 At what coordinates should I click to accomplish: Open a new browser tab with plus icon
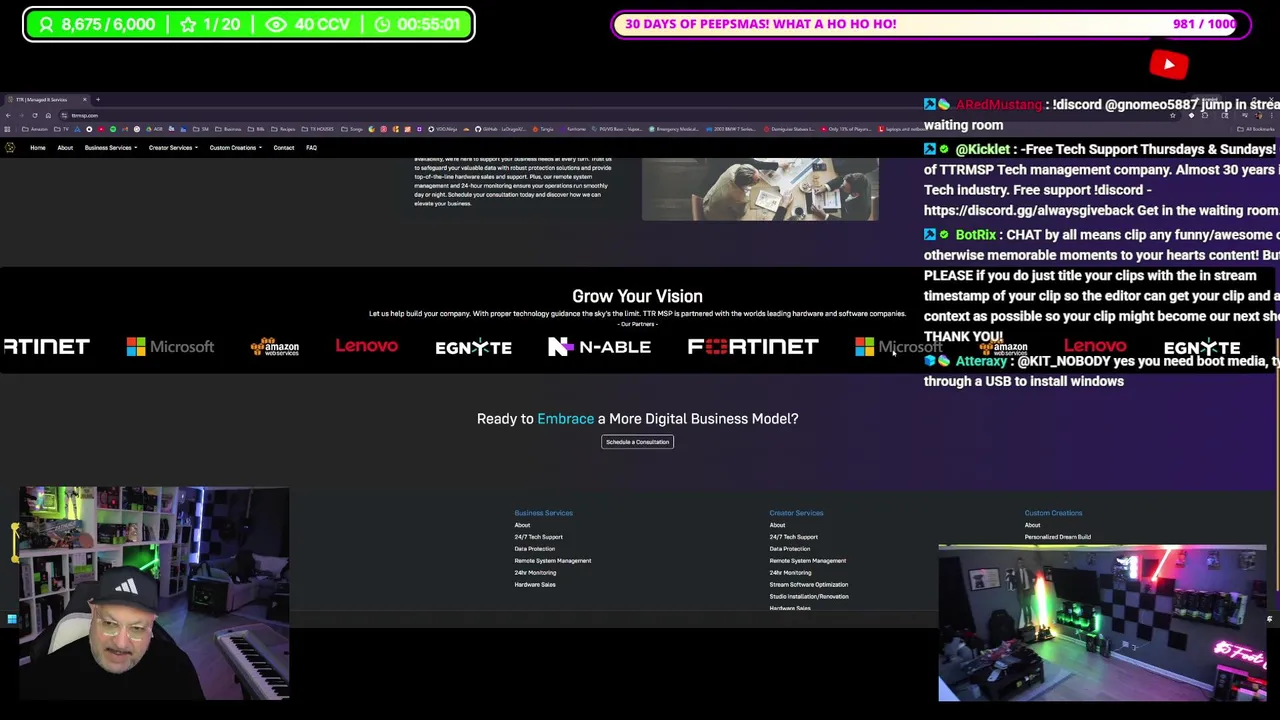coord(98,99)
